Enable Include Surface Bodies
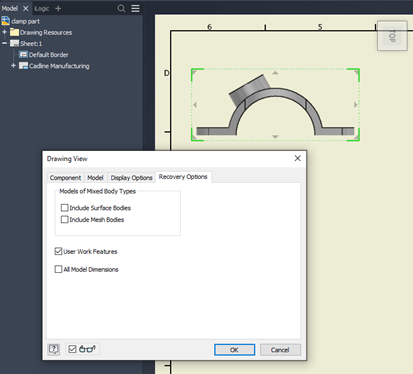413x374 pixels. pos(65,208)
